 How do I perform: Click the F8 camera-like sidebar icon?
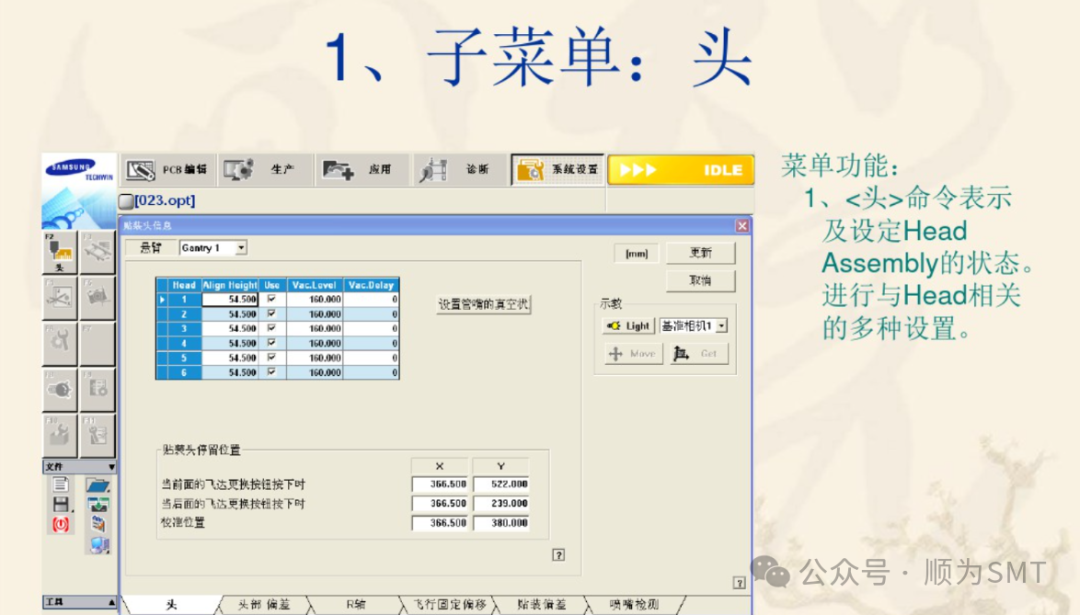[x=60, y=390]
